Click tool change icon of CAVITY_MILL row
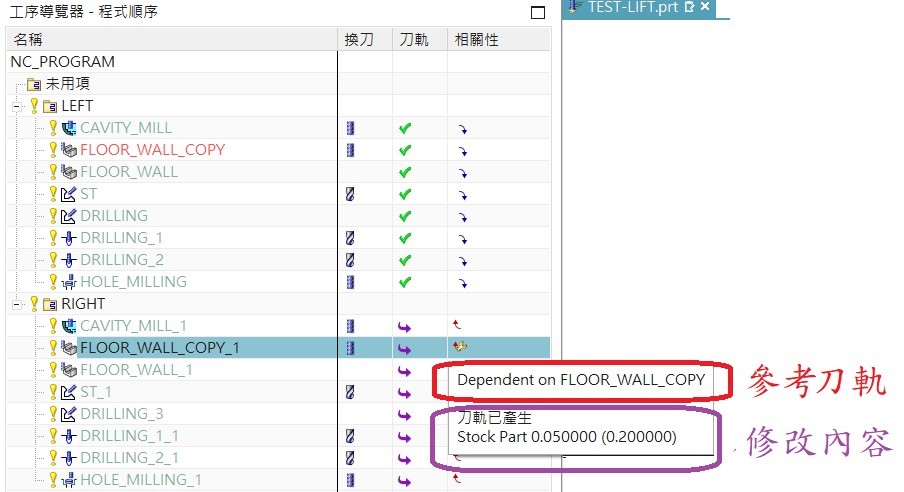 [350, 128]
